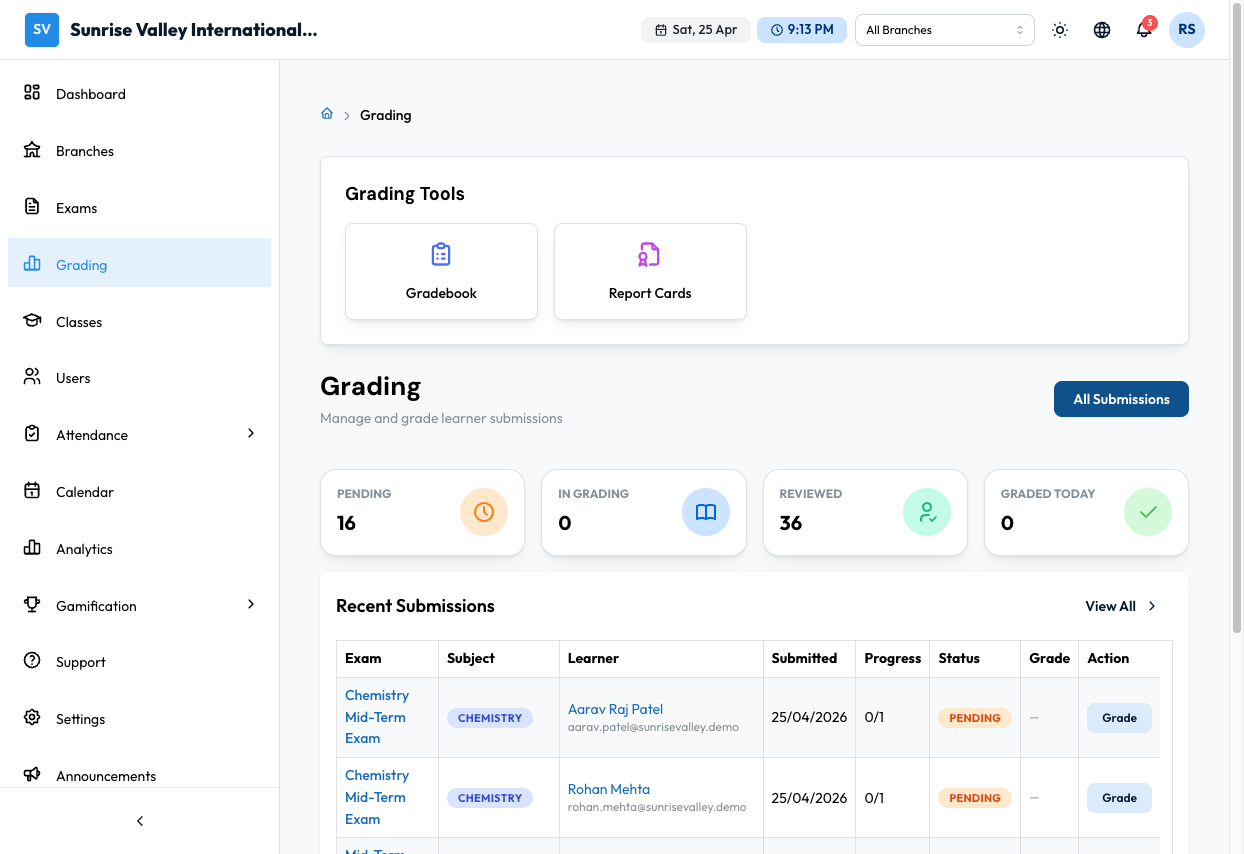
Task: Expand the Gamification submenu chevron
Action: pos(251,605)
